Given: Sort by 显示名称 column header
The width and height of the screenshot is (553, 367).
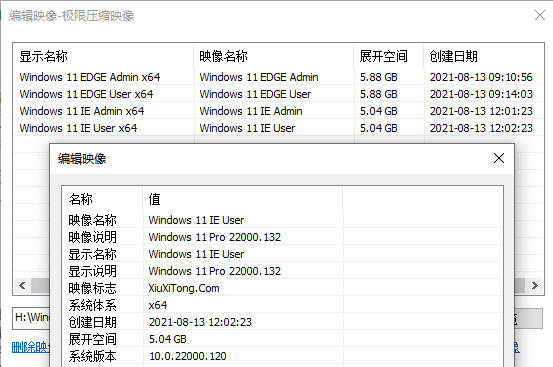Looking at the screenshot, I should 103,56.
